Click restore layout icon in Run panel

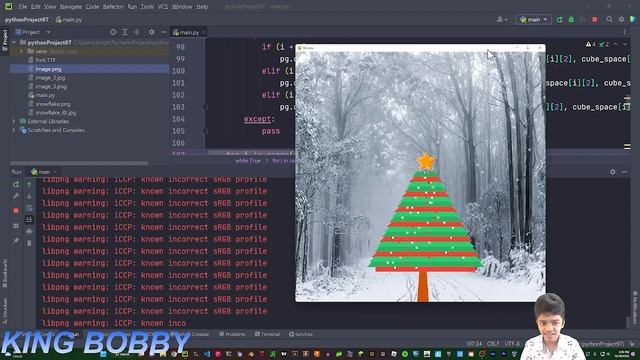click(16, 226)
